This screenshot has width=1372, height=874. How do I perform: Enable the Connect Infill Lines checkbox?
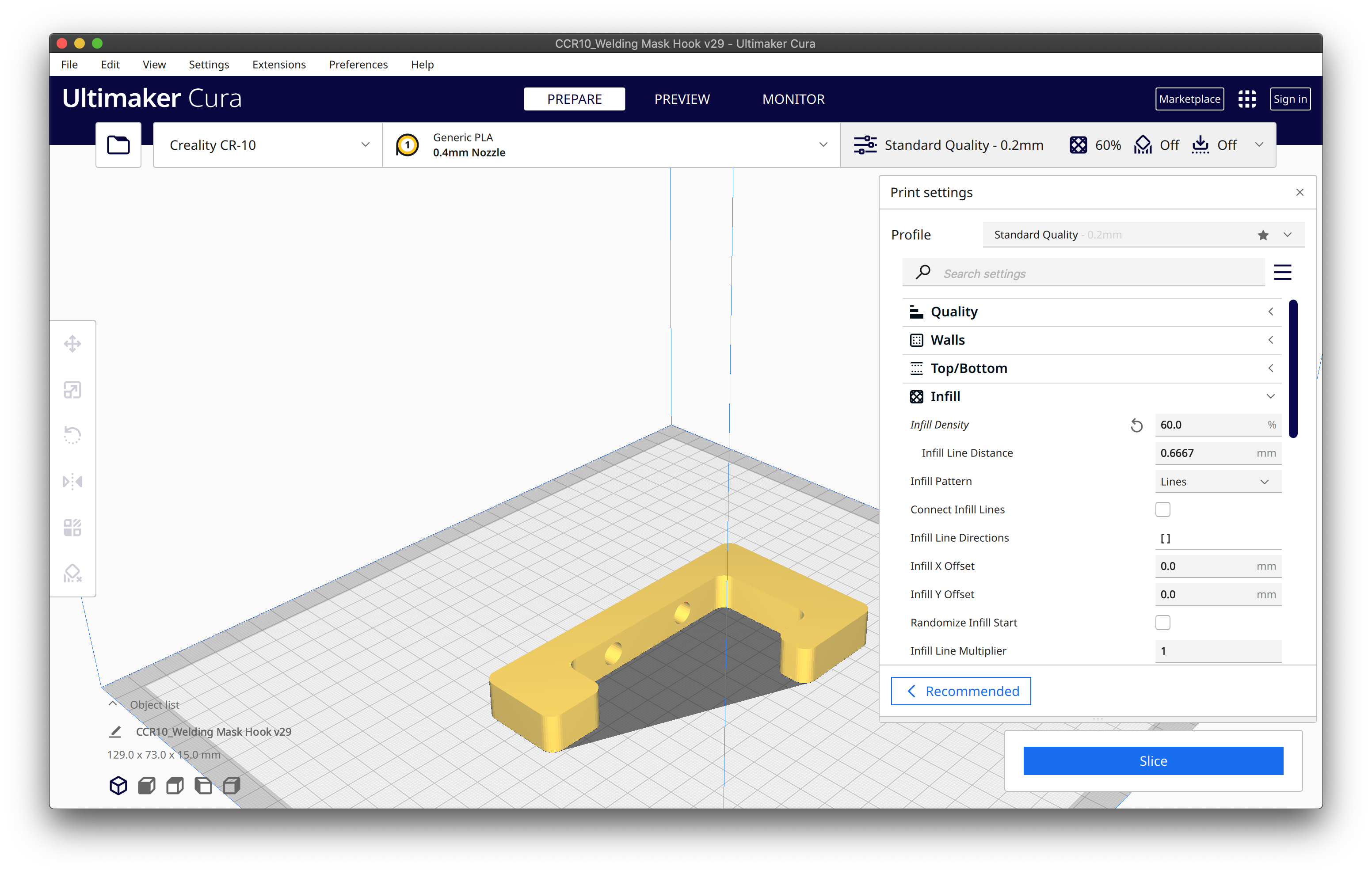[1162, 509]
